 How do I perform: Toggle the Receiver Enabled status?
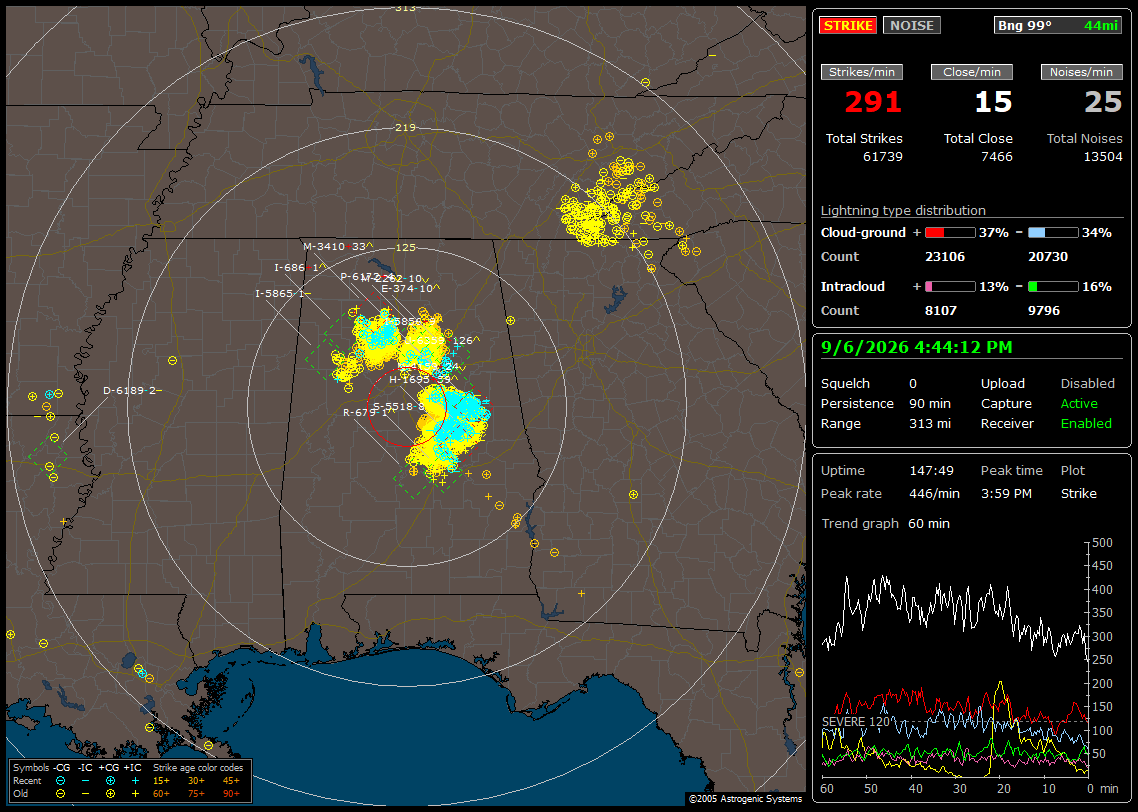pyautogui.click(x=1086, y=423)
